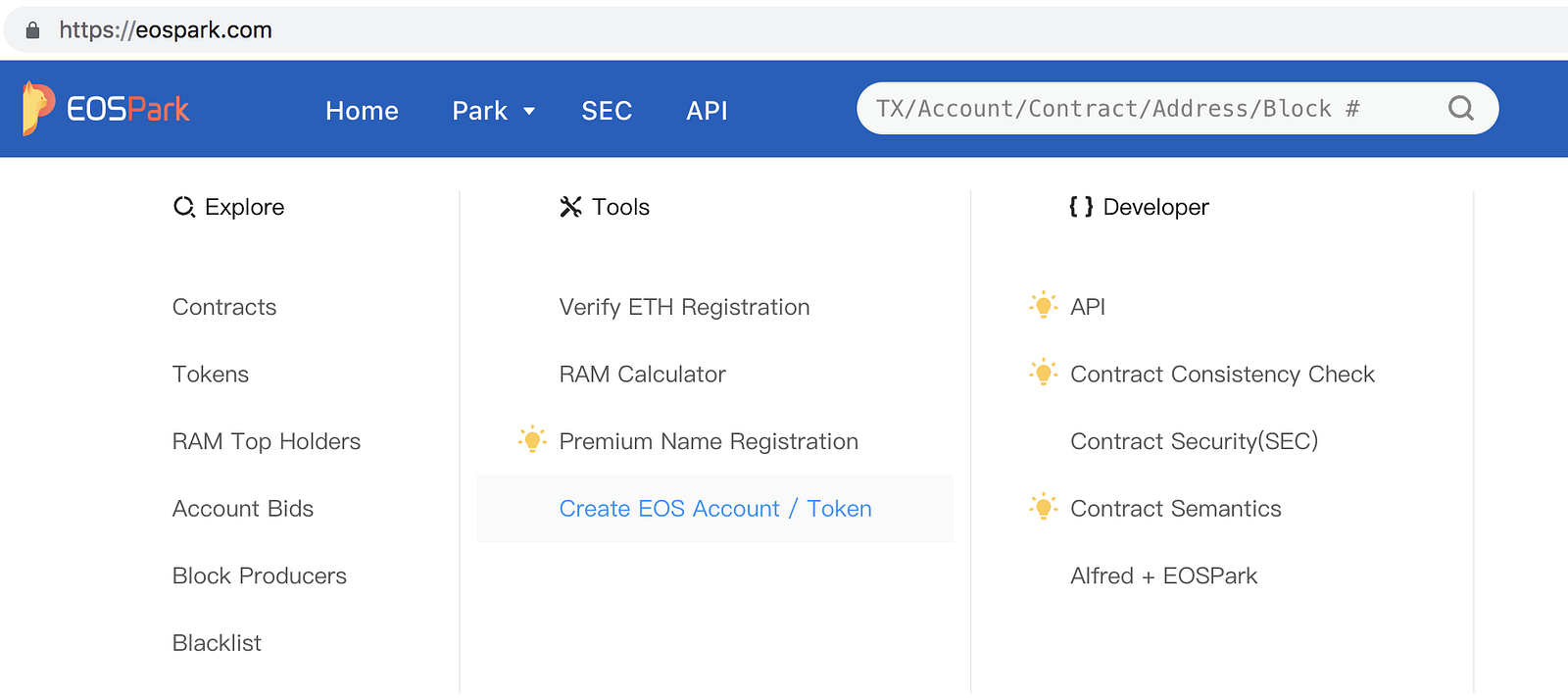Open the Home menu item
Image resolution: width=1568 pixels, height=700 pixels.
pyautogui.click(x=362, y=111)
